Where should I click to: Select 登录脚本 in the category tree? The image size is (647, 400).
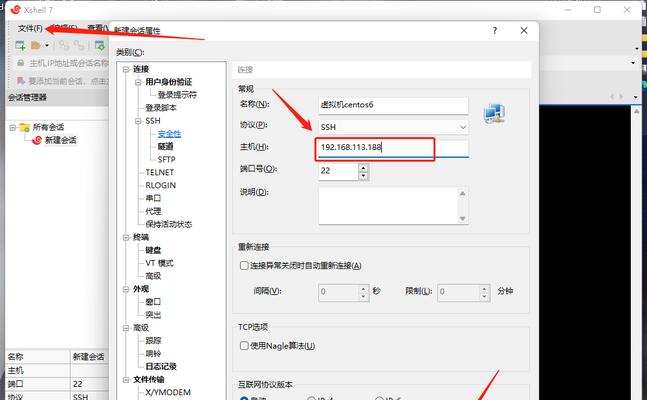click(161, 108)
